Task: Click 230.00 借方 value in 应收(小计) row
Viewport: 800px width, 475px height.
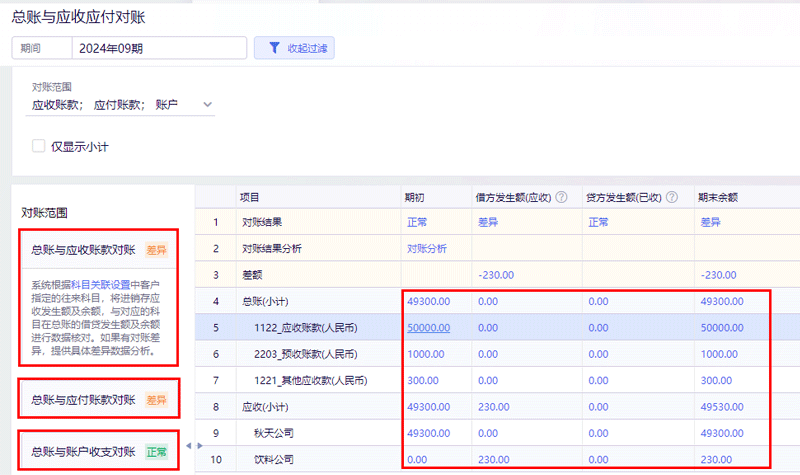Action: click(493, 407)
